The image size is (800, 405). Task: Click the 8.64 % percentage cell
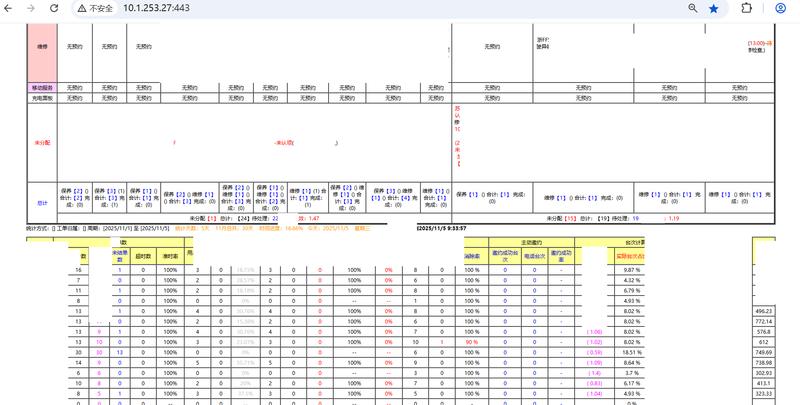tap(632, 363)
